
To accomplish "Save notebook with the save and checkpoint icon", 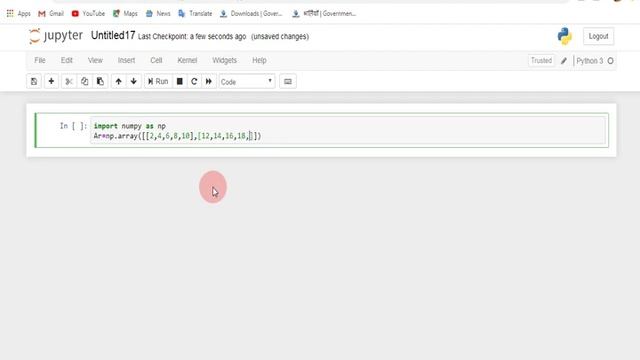I will tap(34, 82).
